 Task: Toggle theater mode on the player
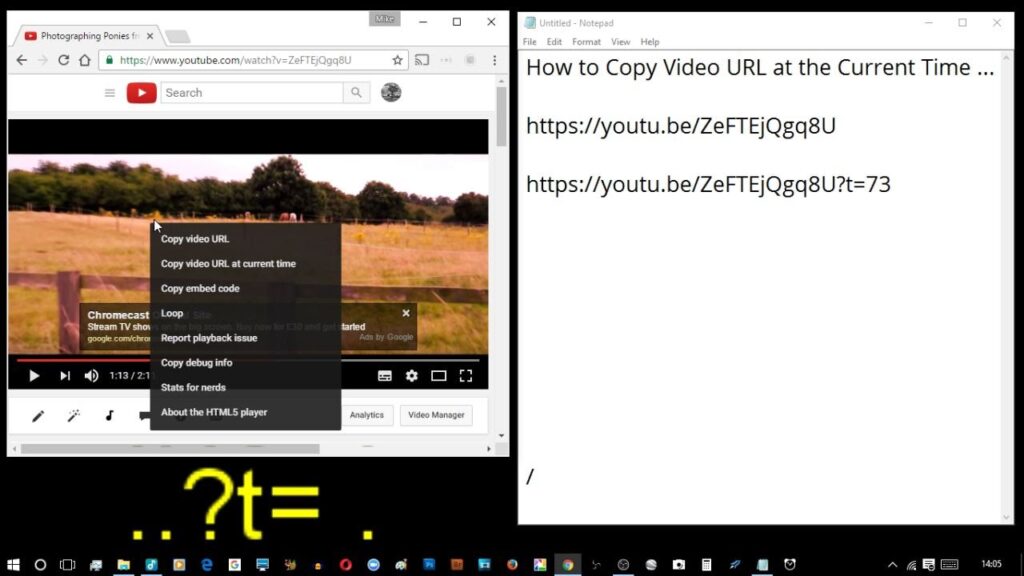click(x=438, y=376)
